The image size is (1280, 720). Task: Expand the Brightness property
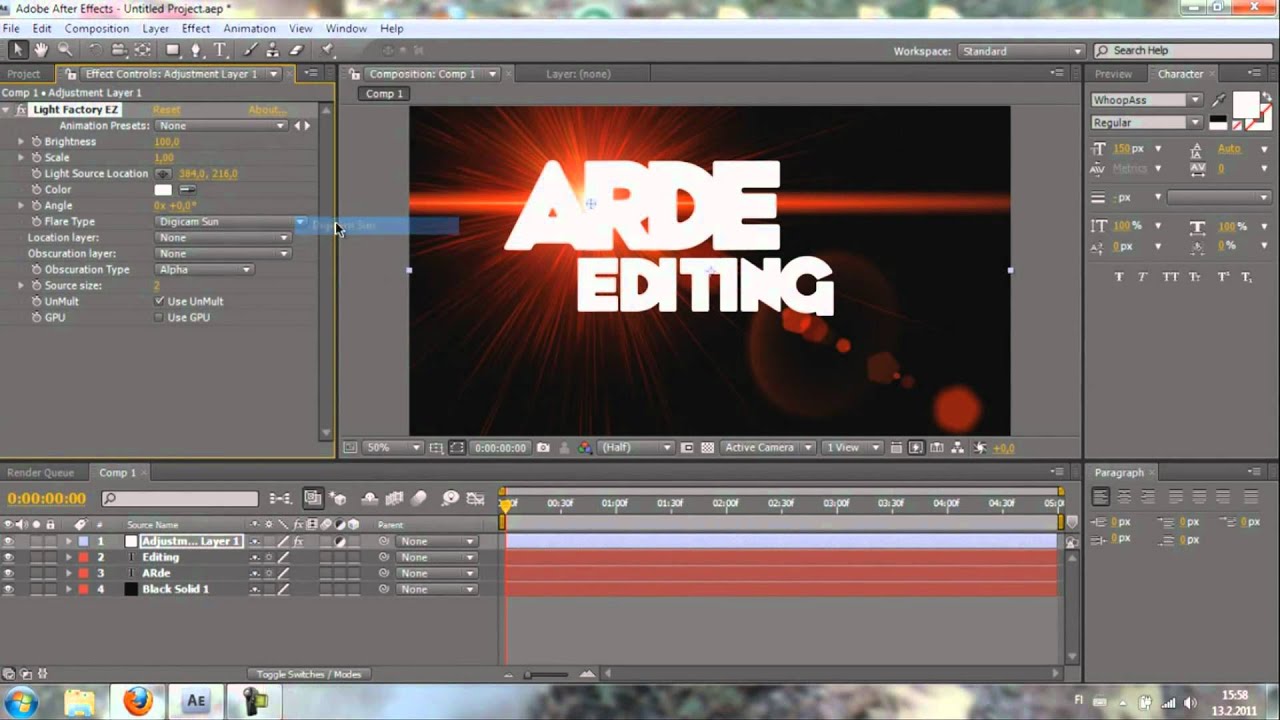[21, 142]
